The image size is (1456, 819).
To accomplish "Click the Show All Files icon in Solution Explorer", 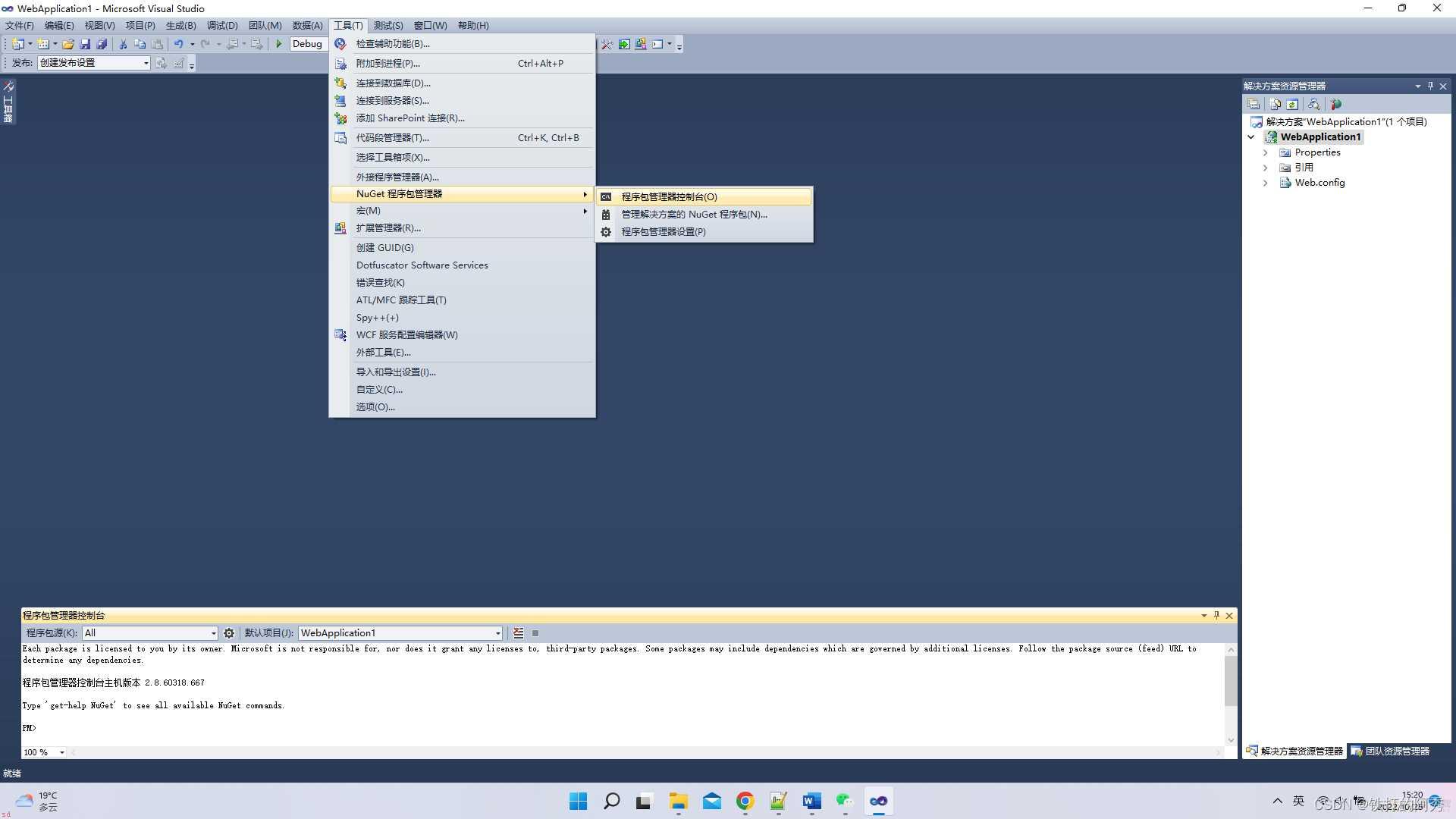I will pyautogui.click(x=1276, y=105).
